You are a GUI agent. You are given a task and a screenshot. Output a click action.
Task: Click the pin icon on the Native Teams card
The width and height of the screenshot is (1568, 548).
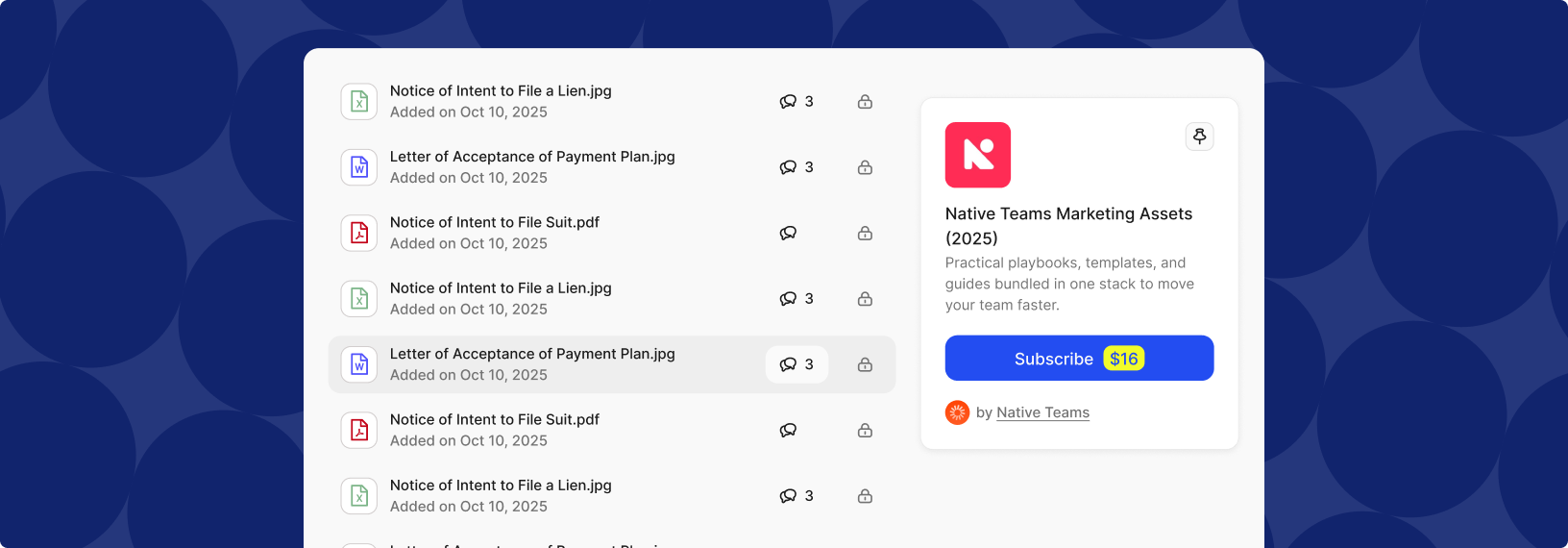pos(1199,137)
